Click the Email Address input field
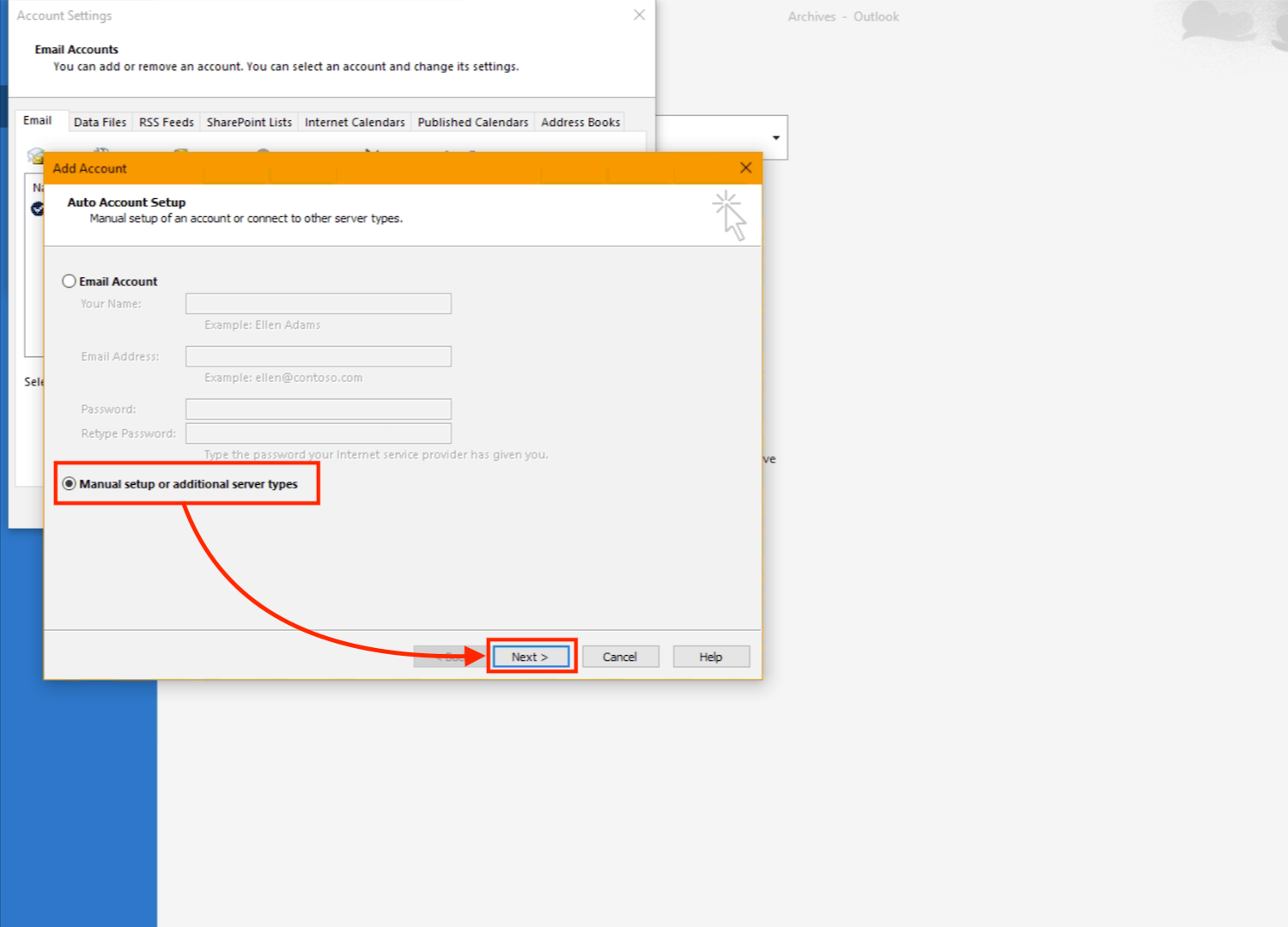 click(x=318, y=356)
